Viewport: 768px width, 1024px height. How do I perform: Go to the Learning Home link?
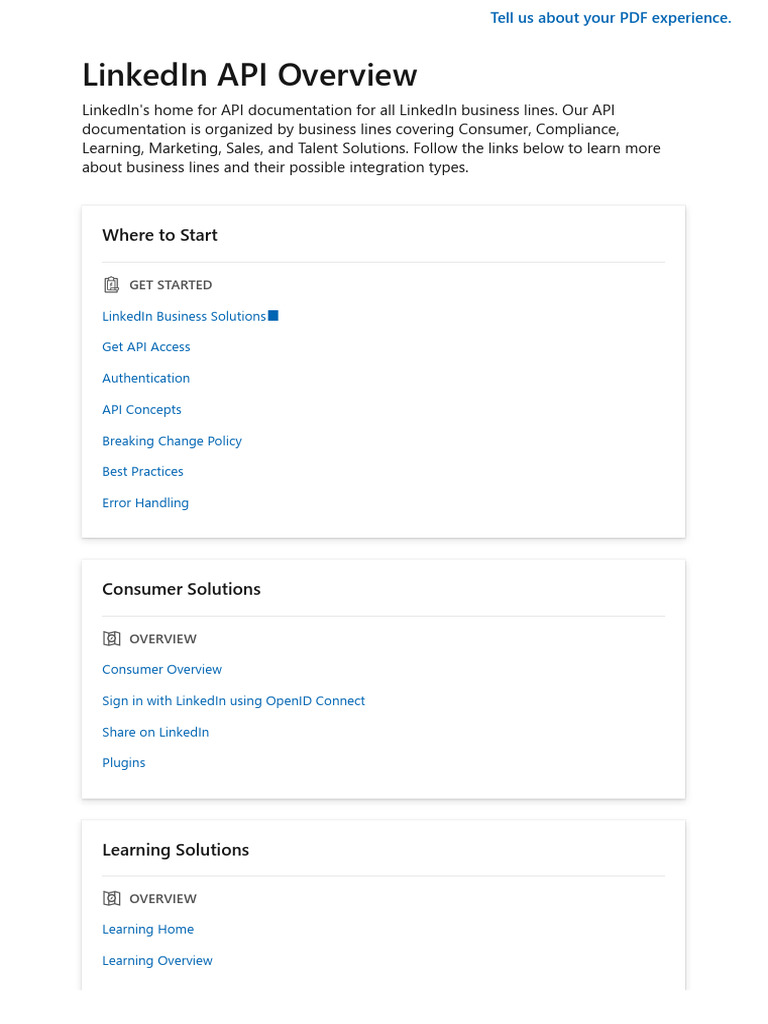coord(148,930)
